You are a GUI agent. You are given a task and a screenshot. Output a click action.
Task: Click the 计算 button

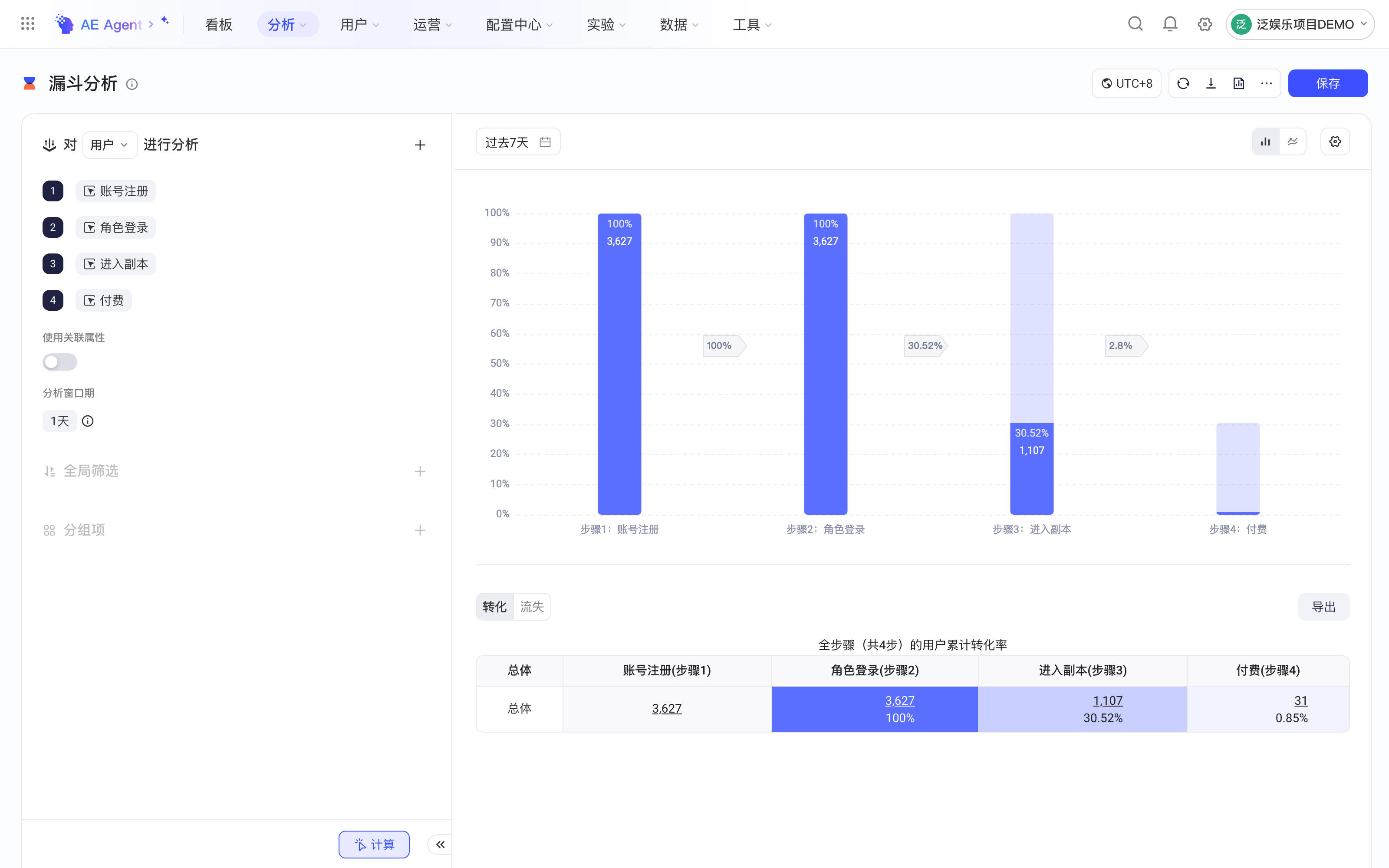(x=374, y=845)
